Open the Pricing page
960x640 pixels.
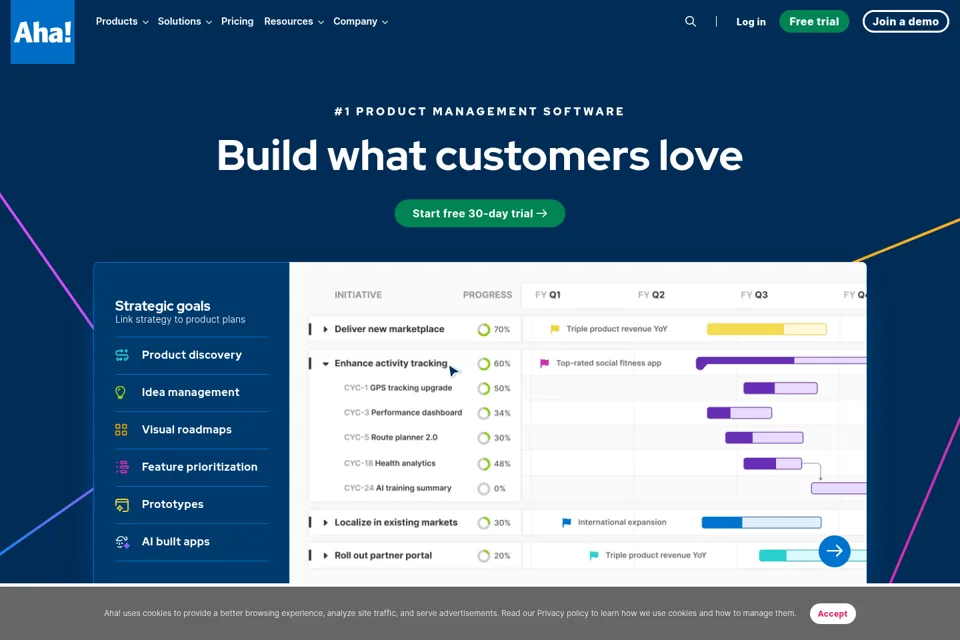(237, 21)
